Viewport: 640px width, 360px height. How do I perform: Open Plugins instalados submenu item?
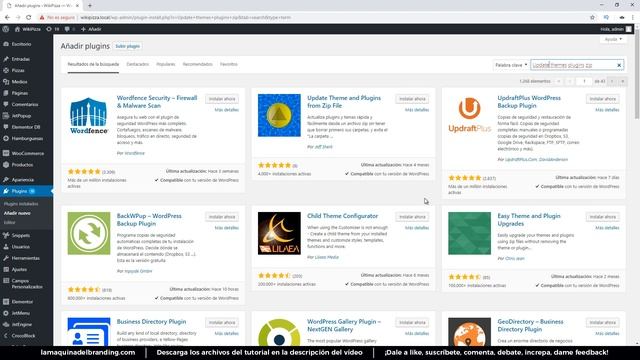pos(21,204)
